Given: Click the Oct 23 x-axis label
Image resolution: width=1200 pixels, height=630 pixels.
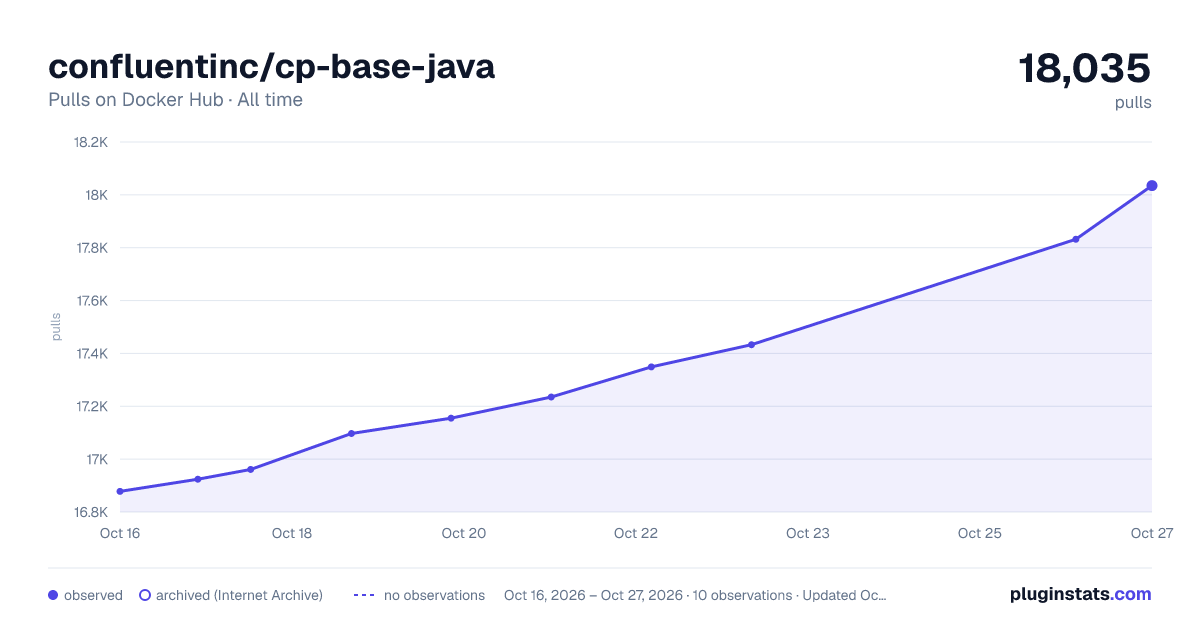Looking at the screenshot, I should pos(808,533).
